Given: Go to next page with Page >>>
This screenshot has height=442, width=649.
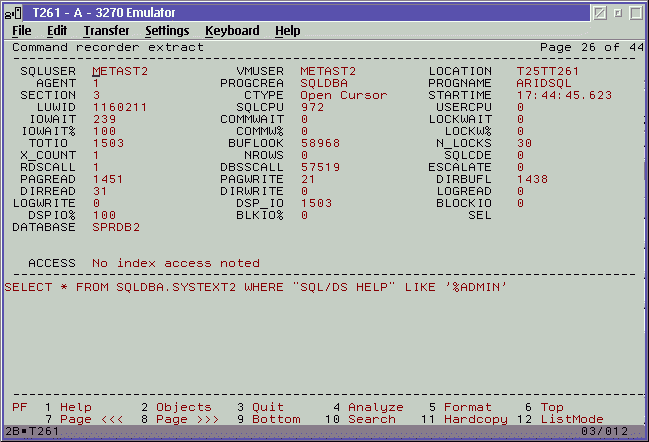Looking at the screenshot, I should coord(187,419).
